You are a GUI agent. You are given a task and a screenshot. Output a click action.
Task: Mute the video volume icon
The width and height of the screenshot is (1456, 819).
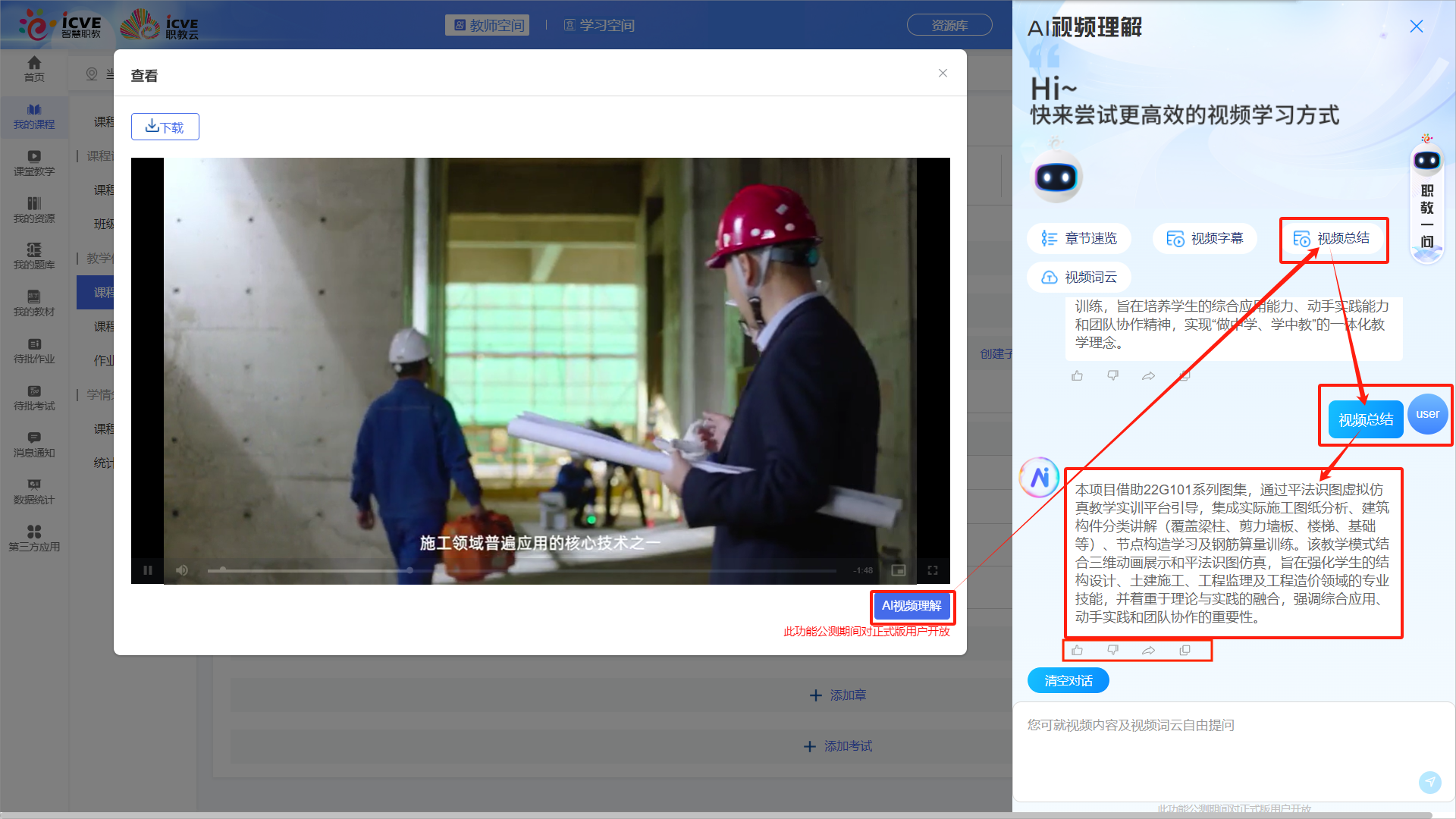point(182,570)
